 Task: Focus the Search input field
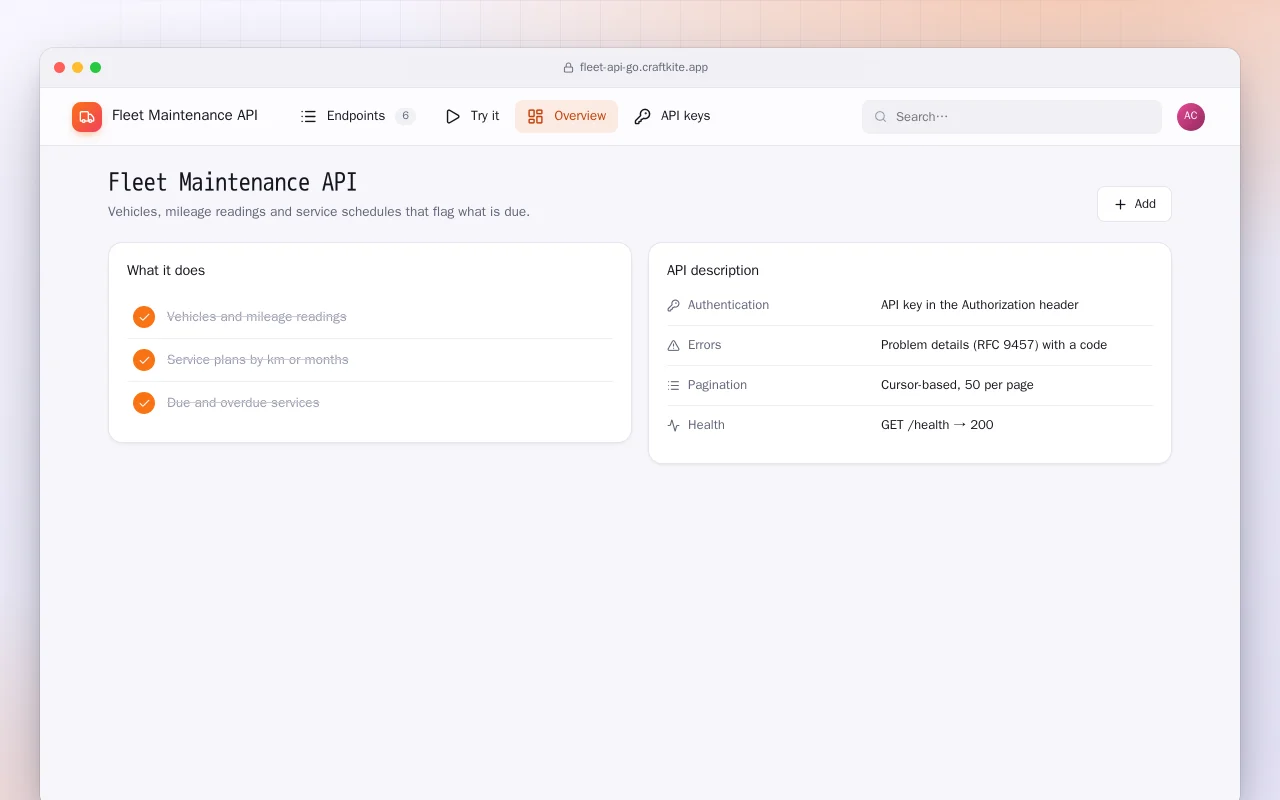tap(1012, 117)
